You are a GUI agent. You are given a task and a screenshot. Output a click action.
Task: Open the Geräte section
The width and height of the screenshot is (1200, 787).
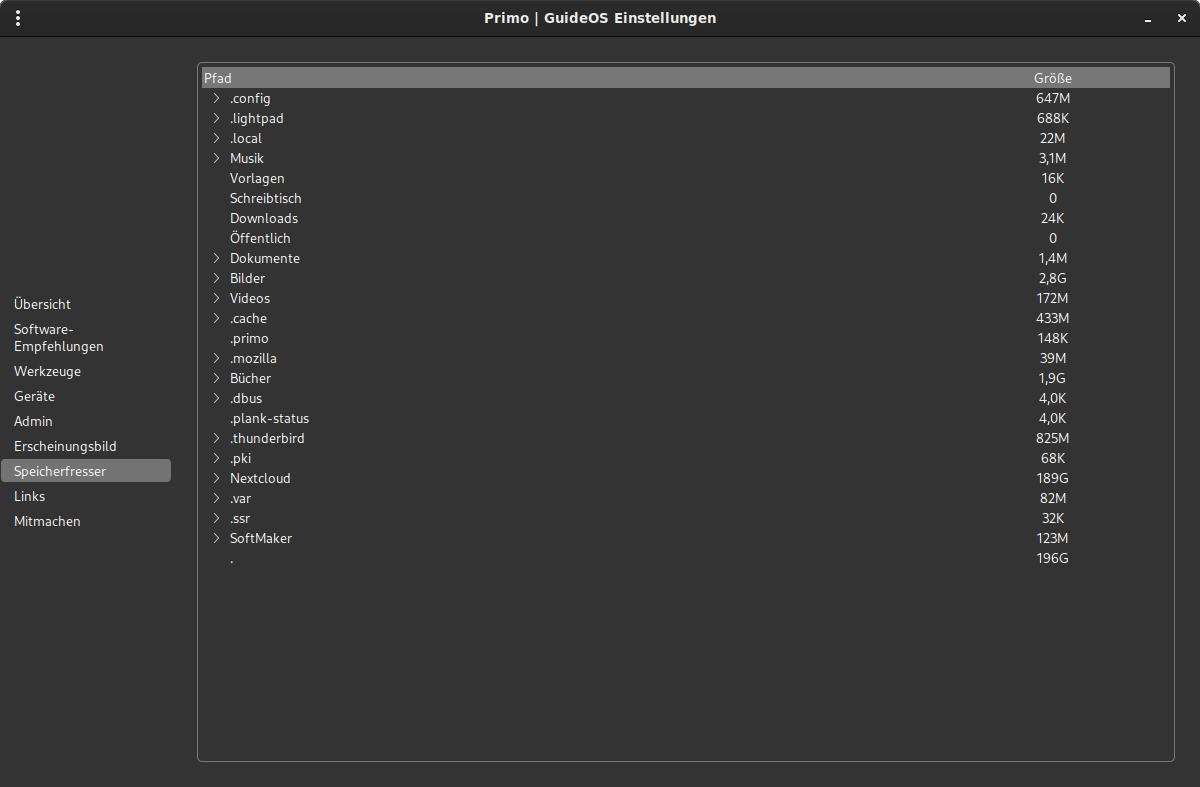tap(34, 396)
